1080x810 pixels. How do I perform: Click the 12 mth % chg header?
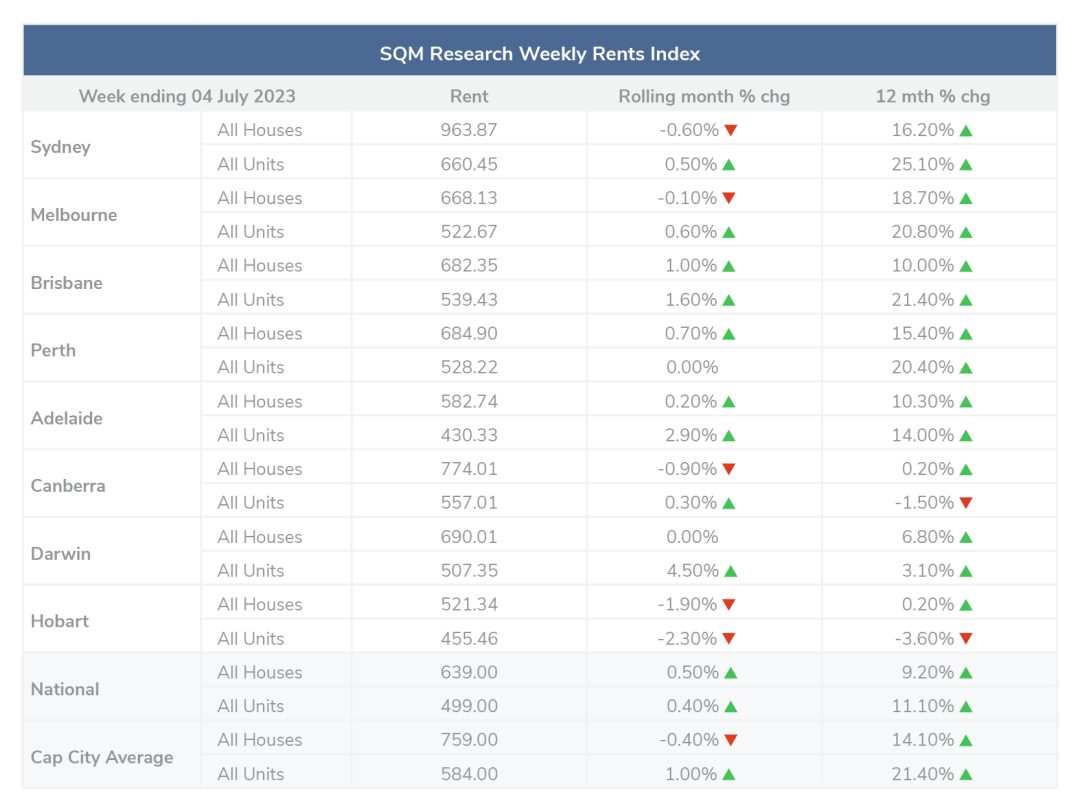click(x=933, y=96)
